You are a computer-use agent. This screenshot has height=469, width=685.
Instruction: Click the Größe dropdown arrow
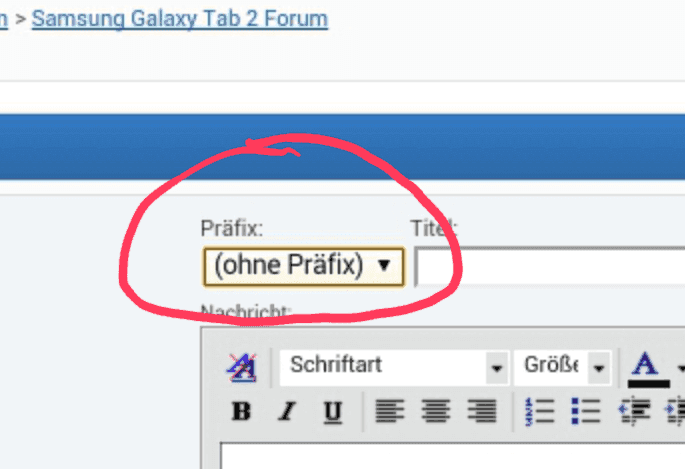(599, 368)
